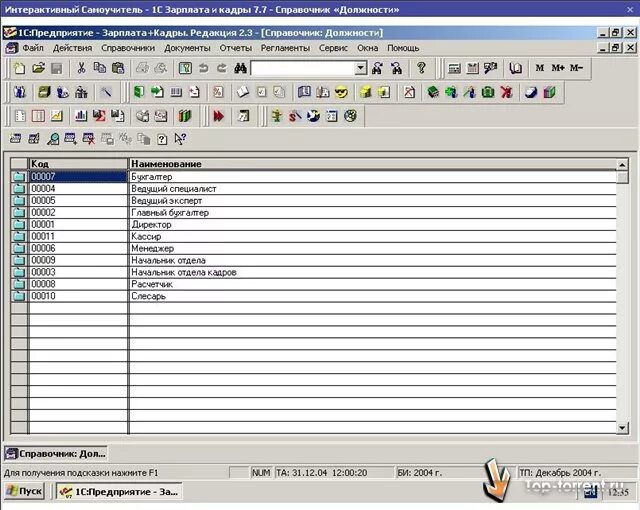The width and height of the screenshot is (640, 510).
Task: Click the red X person icon
Action: [x=506, y=92]
